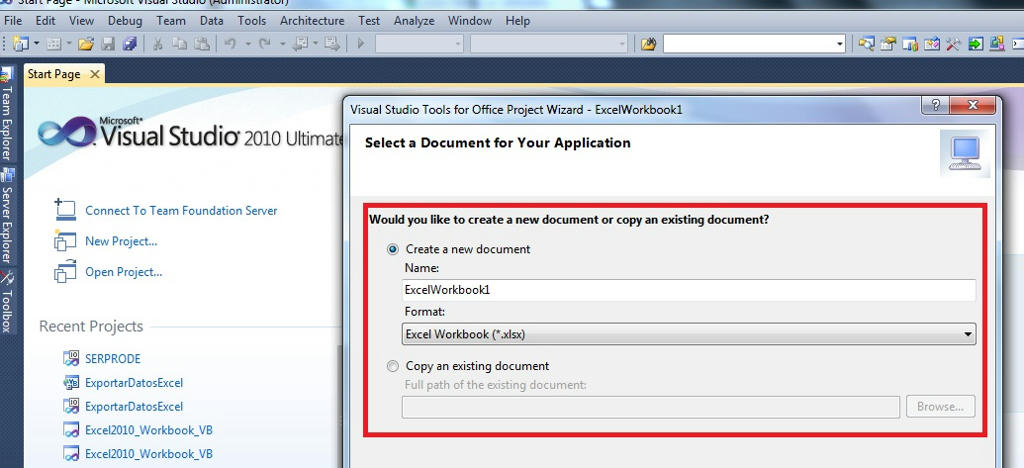Click Connect To Team Foundation Server link

[181, 211]
